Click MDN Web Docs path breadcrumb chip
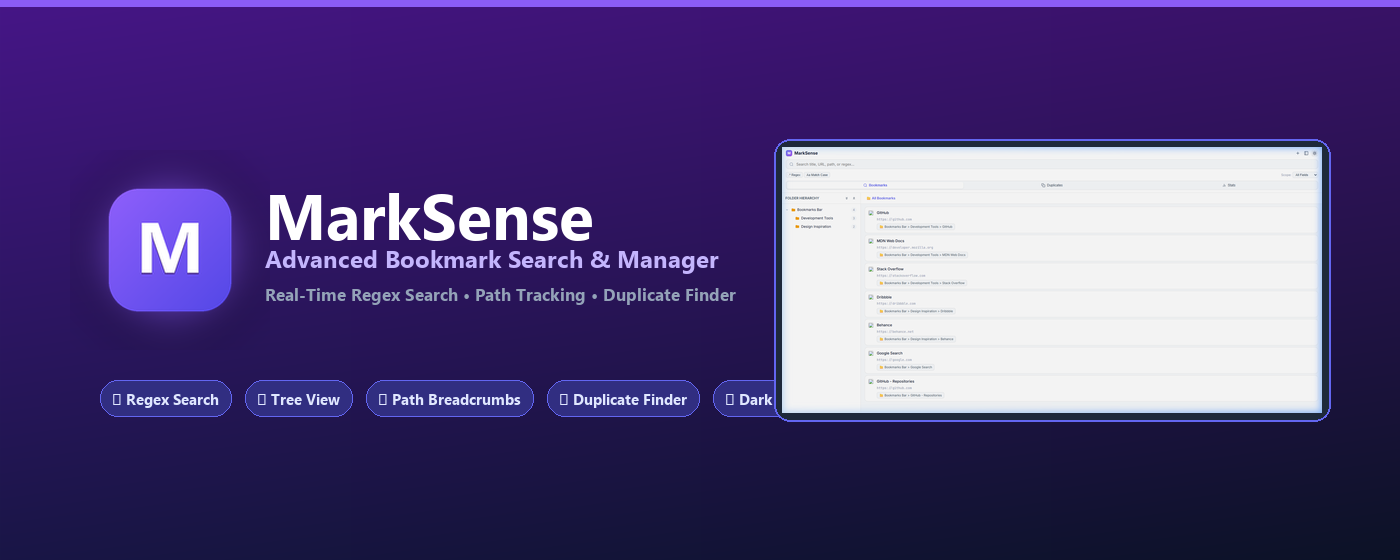Viewport: 1400px width, 560px height. click(922, 255)
